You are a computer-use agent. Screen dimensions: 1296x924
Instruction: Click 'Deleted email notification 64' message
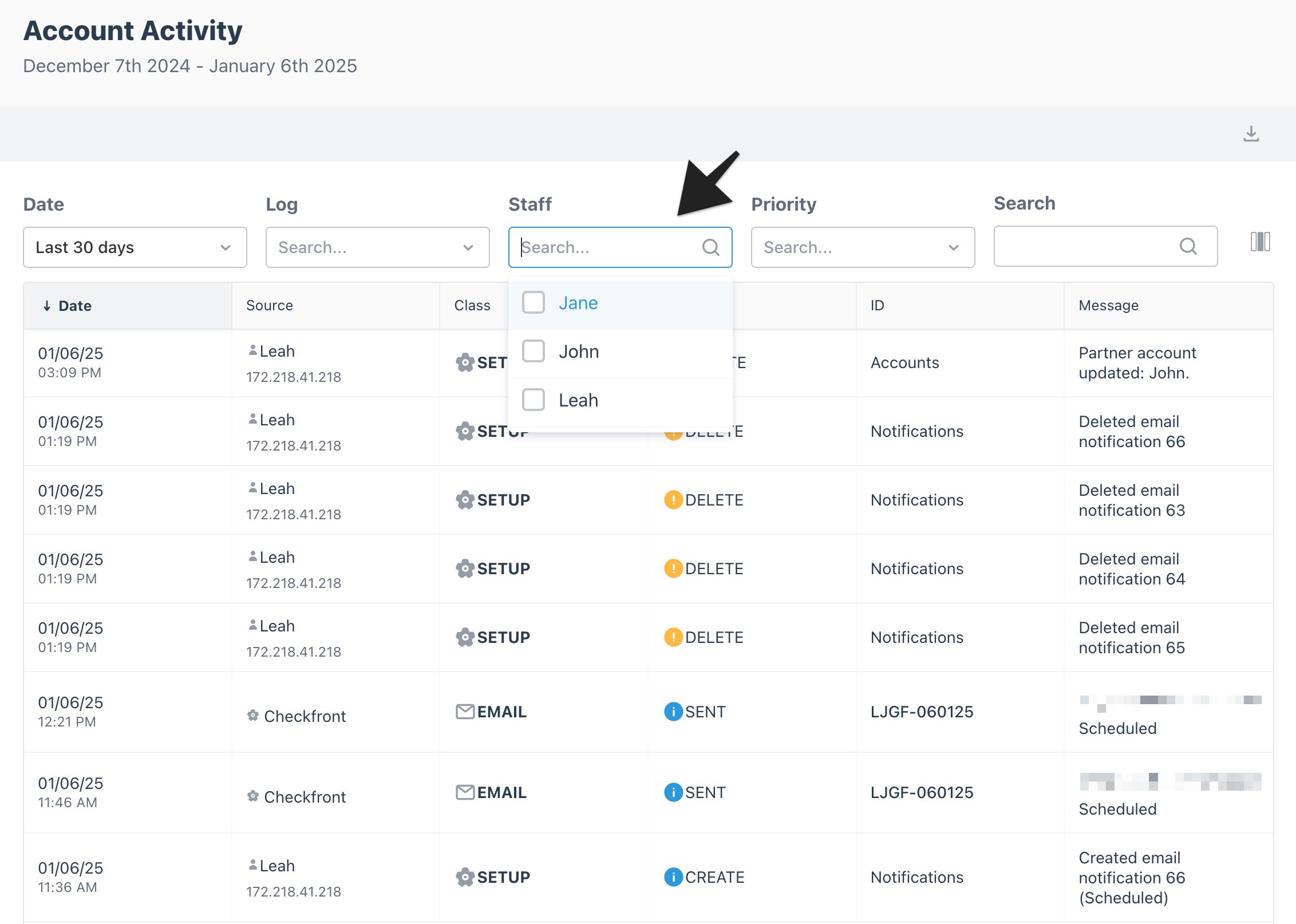tap(1132, 569)
